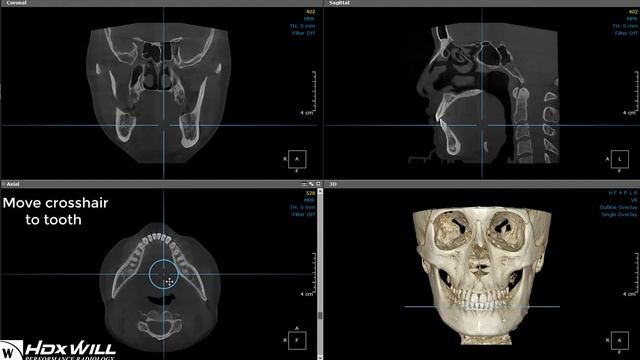Image resolution: width=640 pixels, height=360 pixels.
Task: Click TH: 0 mm in Axial panel
Action: (302, 207)
